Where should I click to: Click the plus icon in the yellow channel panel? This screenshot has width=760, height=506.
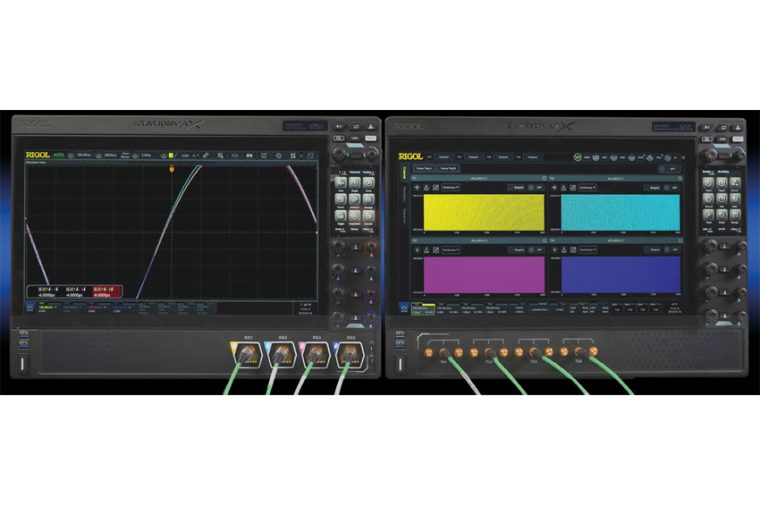click(417, 186)
